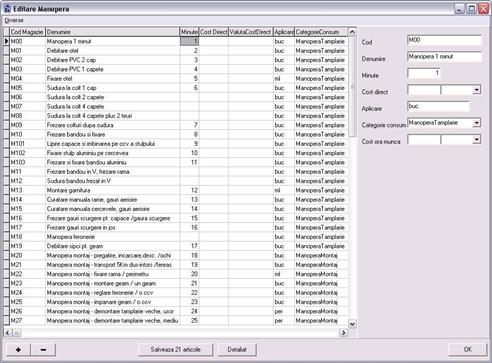Select the M25 code cell

point(27,302)
